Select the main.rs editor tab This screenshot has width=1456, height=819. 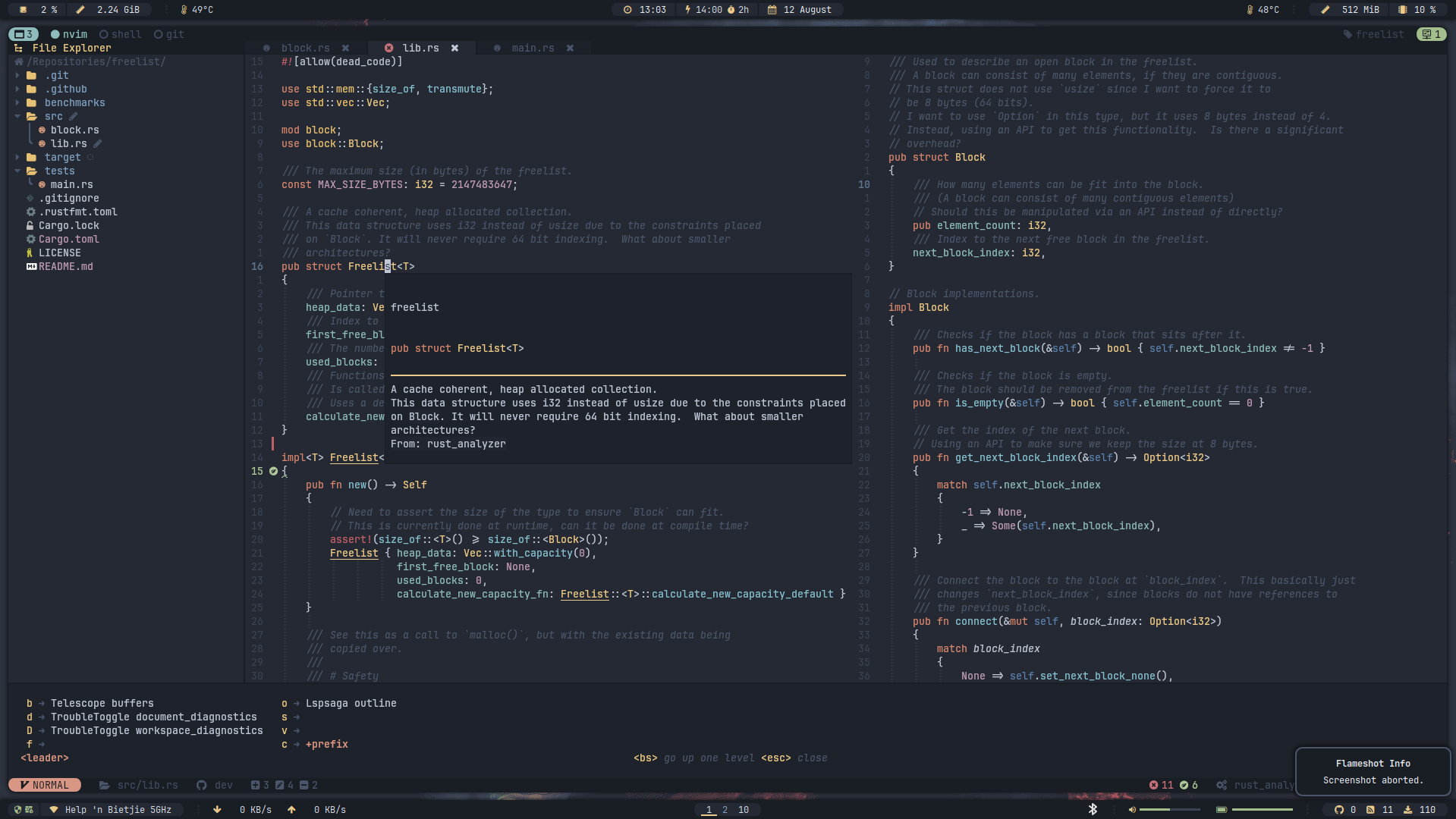point(533,48)
